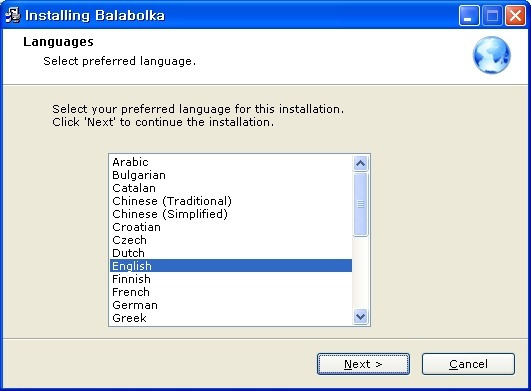Screen dimensions: 531x391
Task: Click the Balabolka installer title bar icon
Action: point(13,15)
